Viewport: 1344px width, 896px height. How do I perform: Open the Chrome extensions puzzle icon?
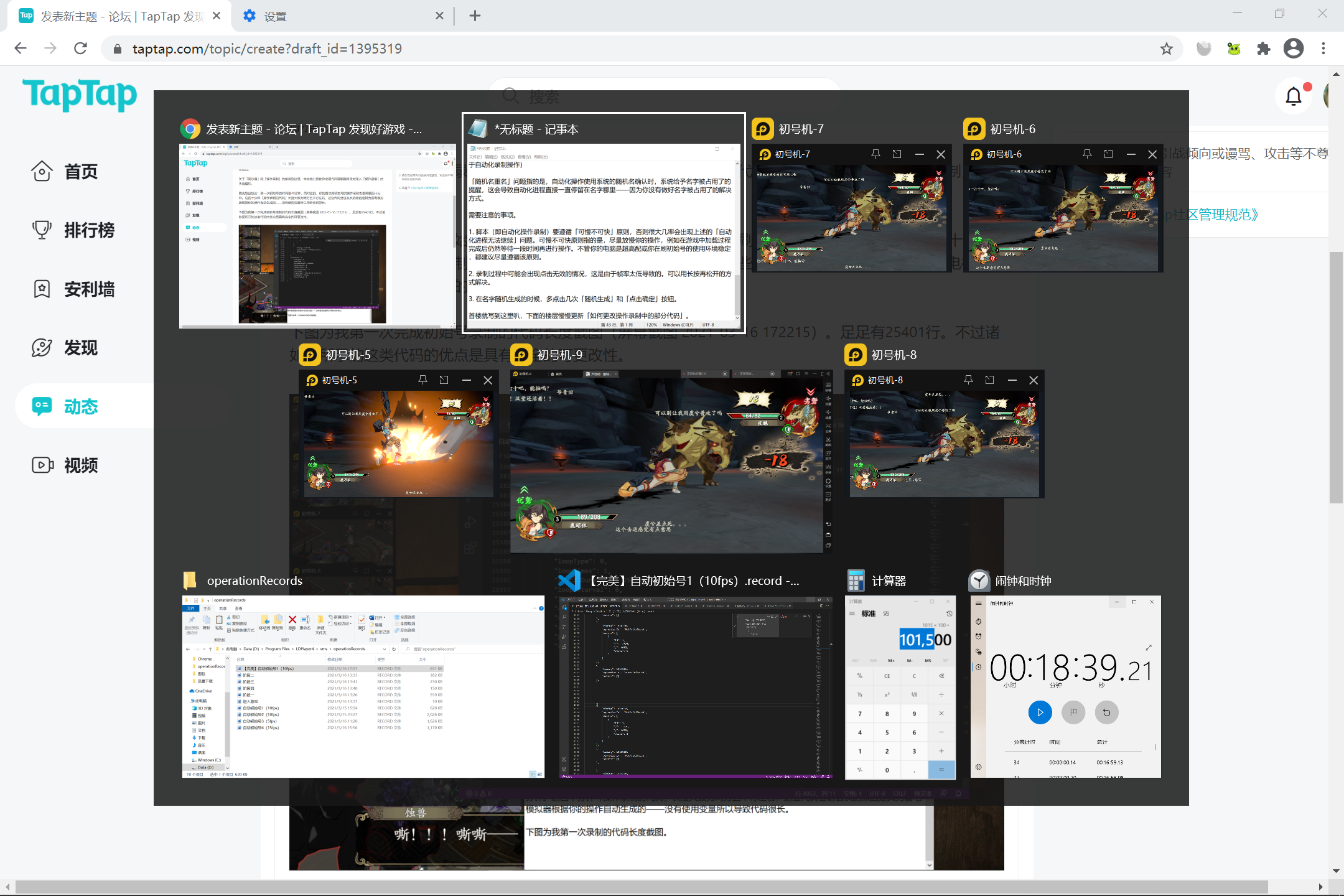point(1263,49)
